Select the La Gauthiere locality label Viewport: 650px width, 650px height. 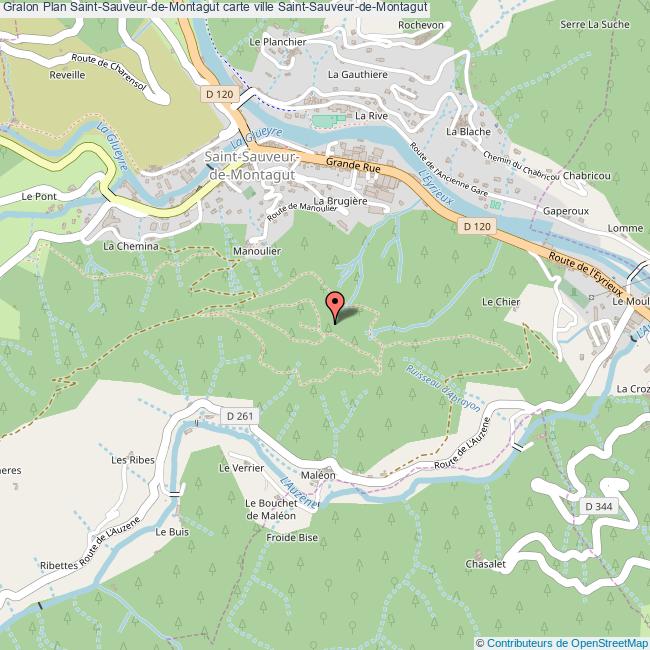[x=358, y=75]
